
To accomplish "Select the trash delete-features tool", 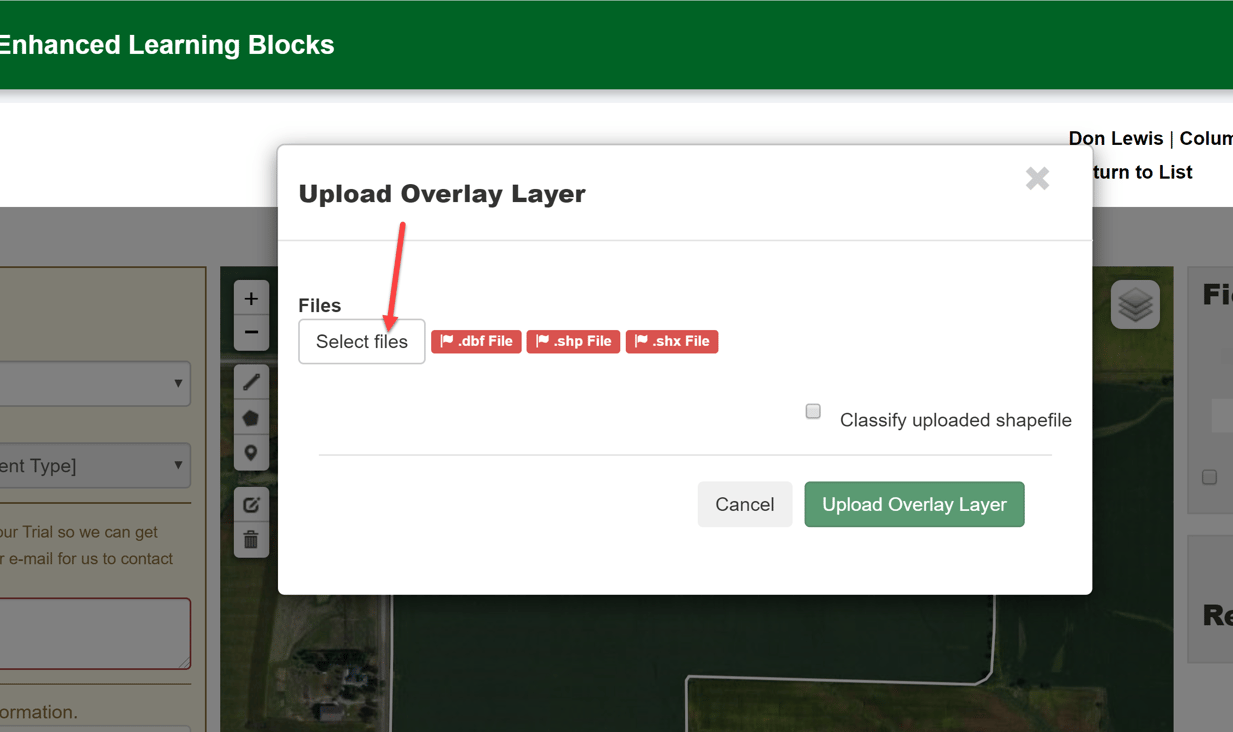I will pyautogui.click(x=251, y=538).
